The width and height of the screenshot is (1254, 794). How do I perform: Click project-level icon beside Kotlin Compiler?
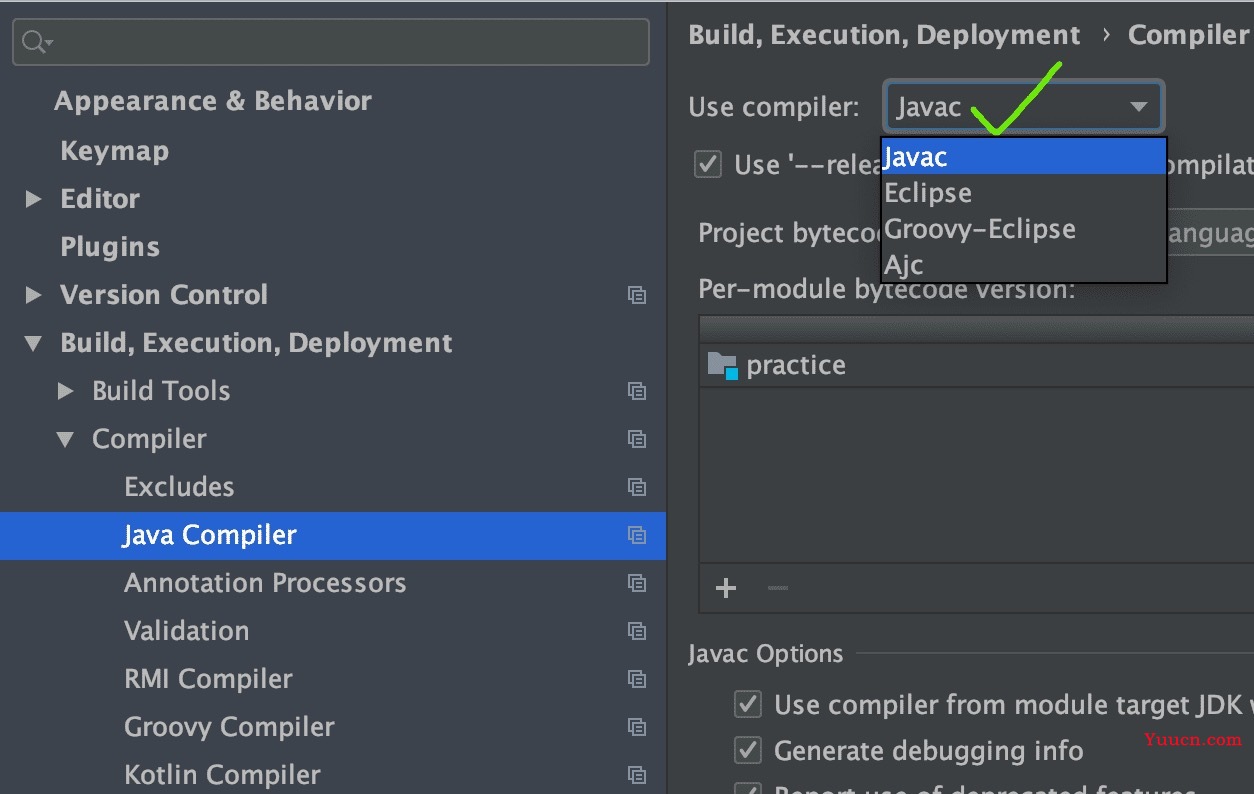637,775
